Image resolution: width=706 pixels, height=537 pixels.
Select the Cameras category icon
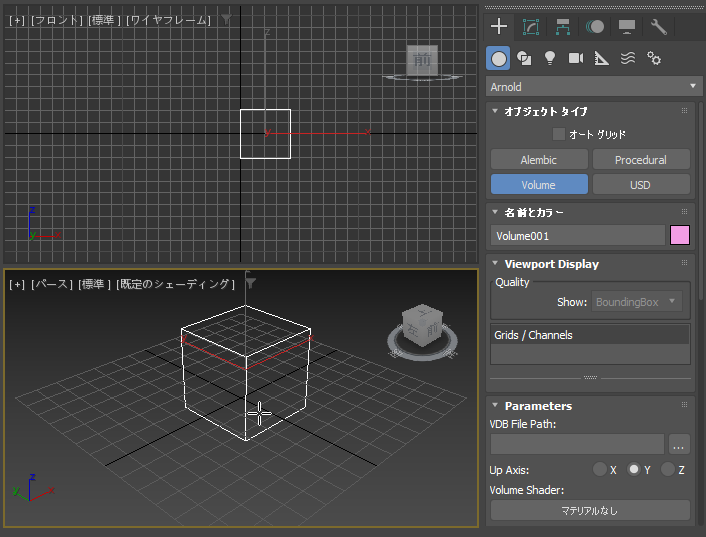click(x=576, y=58)
